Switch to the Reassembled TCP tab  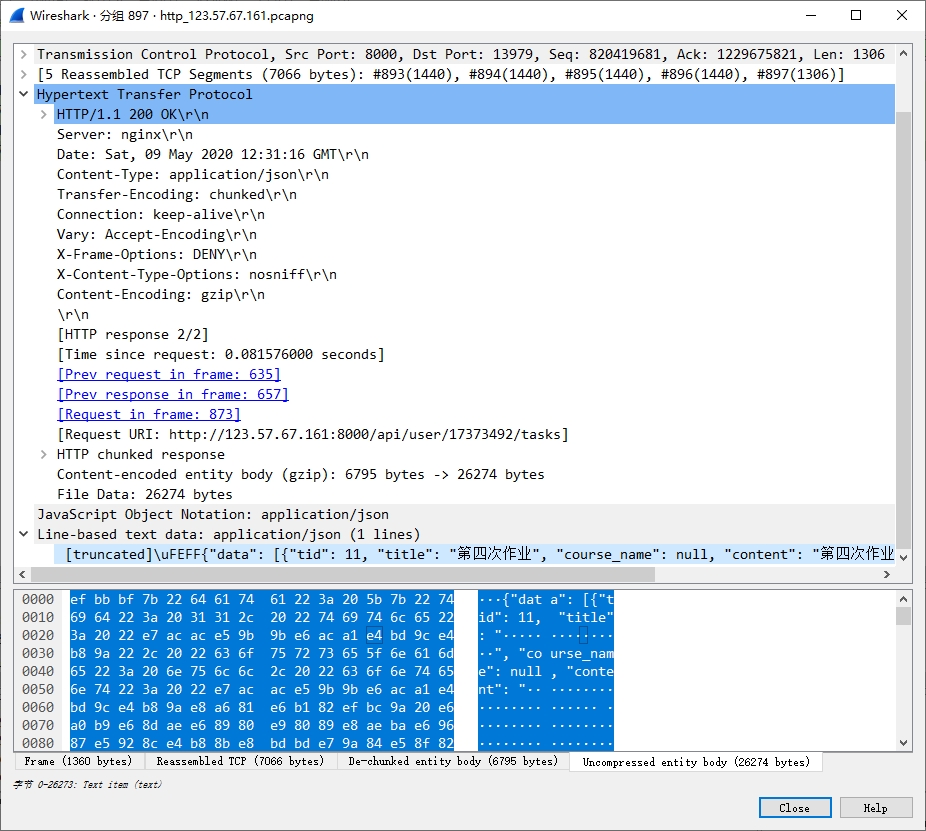coord(240,762)
